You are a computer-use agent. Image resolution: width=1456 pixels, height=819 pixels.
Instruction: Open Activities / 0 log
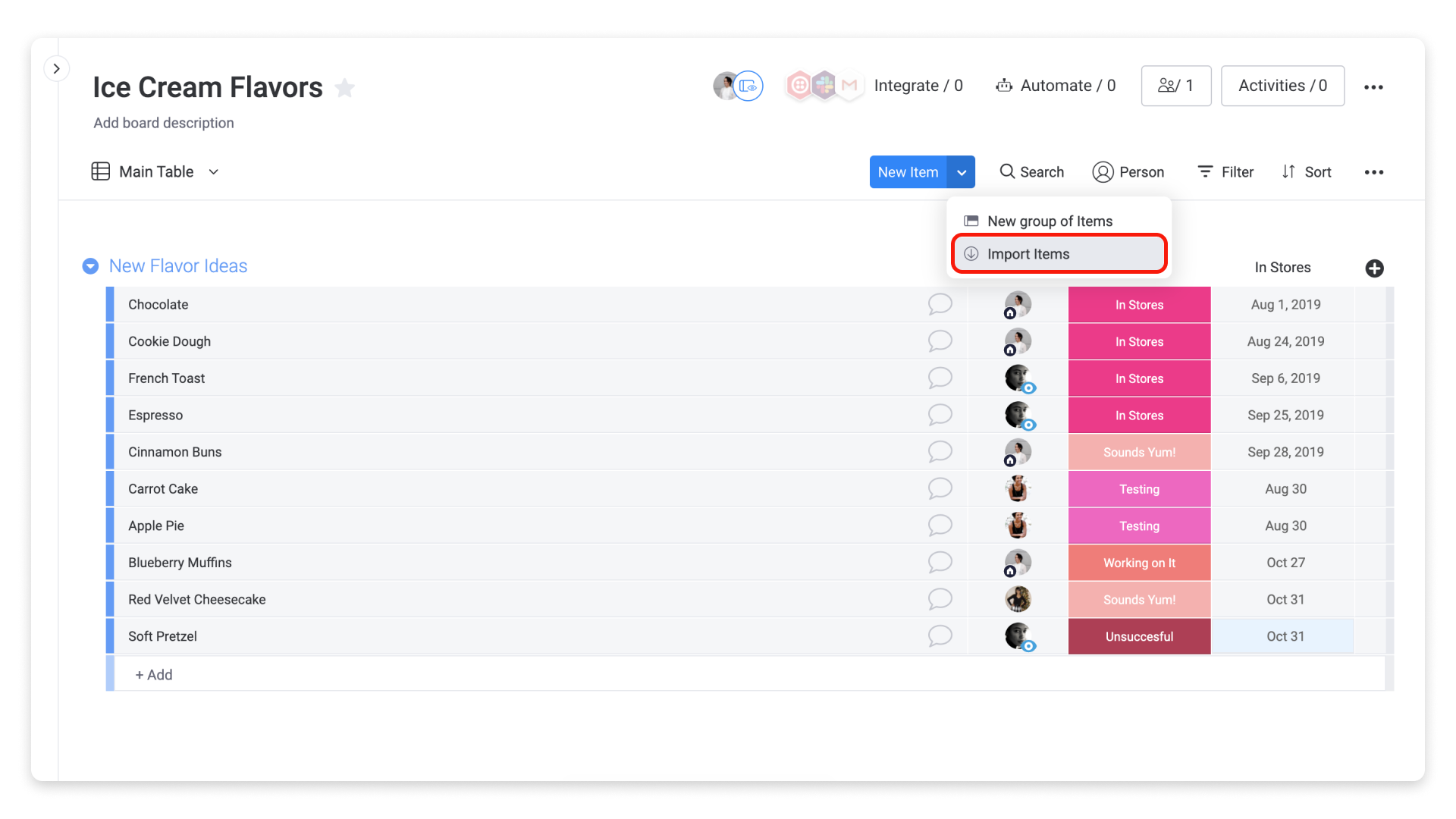1282,86
